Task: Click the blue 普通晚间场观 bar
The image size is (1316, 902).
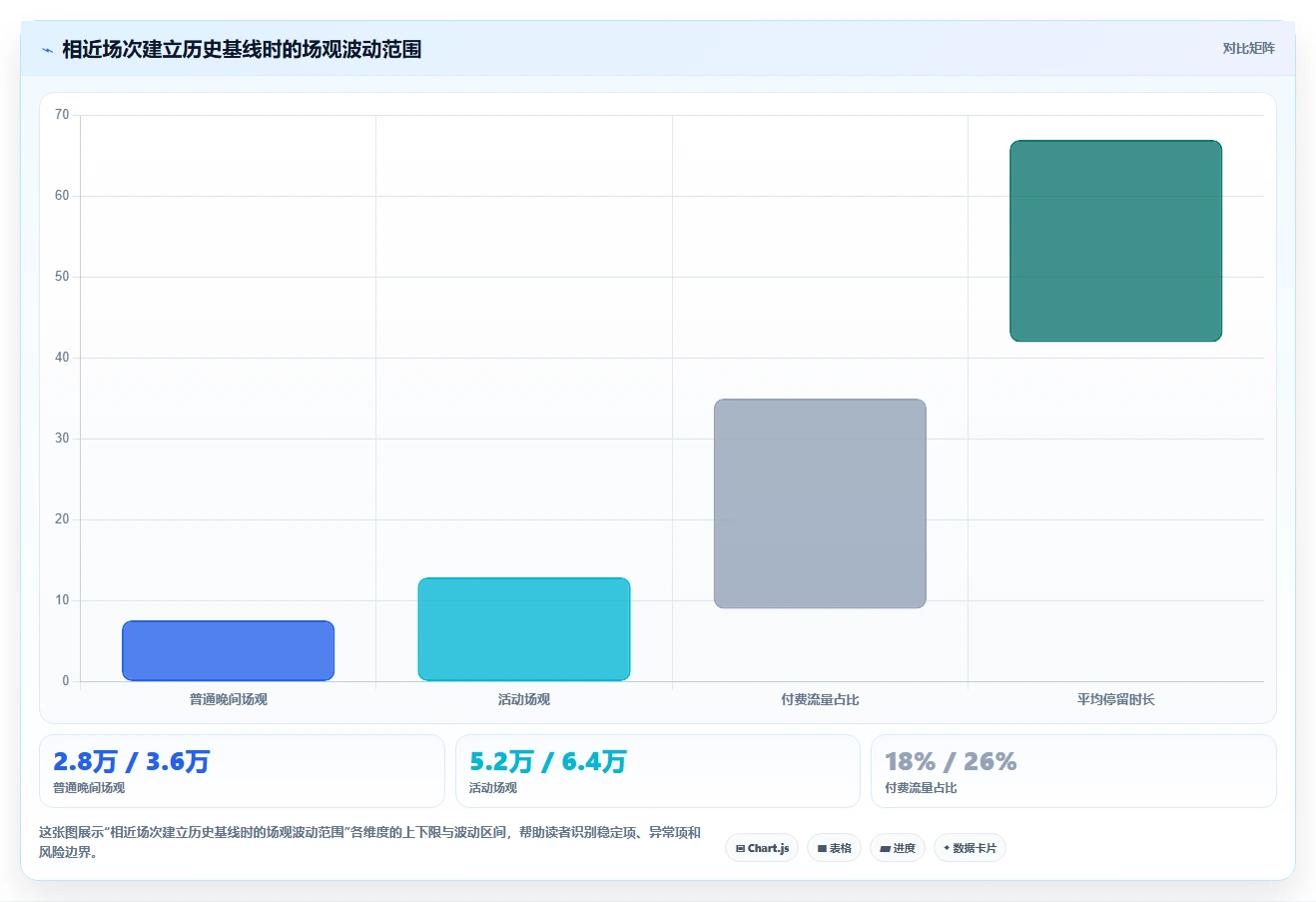Action: click(229, 651)
